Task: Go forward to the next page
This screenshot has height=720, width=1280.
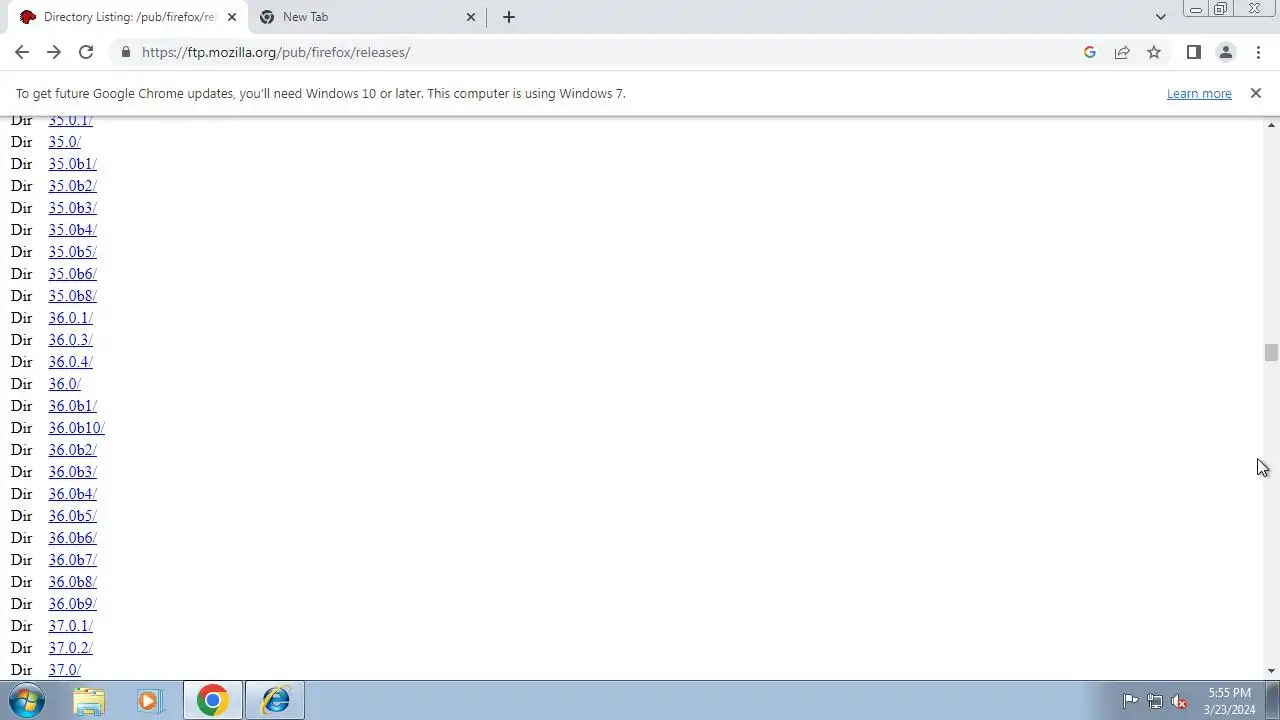Action: [54, 52]
